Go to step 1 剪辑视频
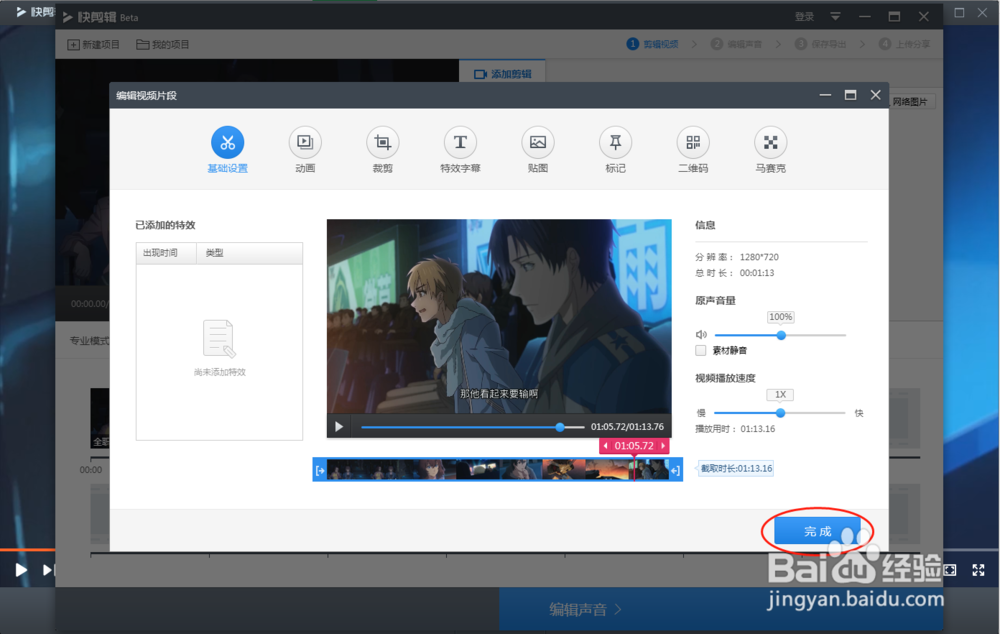 pos(652,44)
